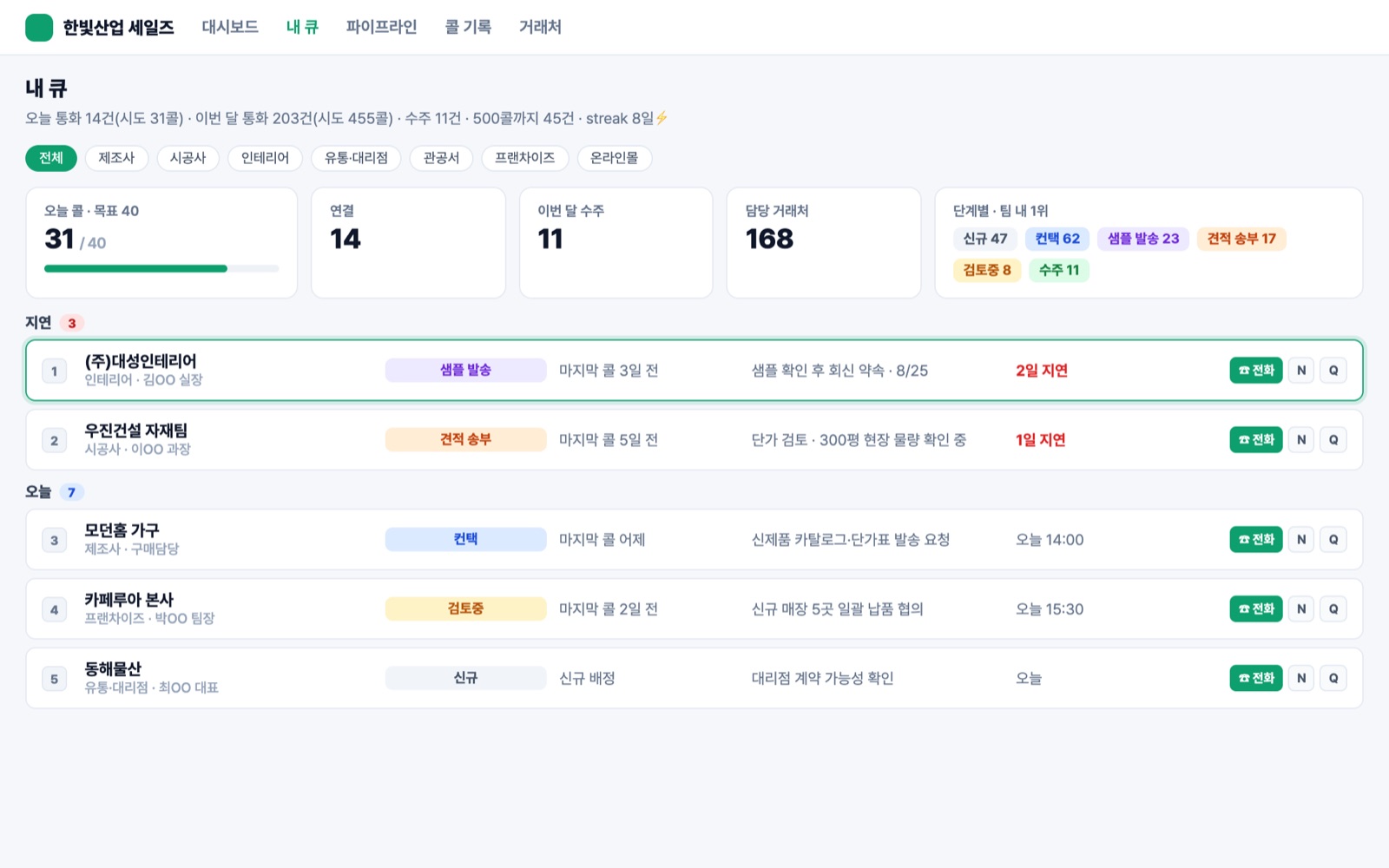Click the '샘플 확인 후 회신 약속 · 8/25' note
Viewport: 1389px width, 868px height.
coord(839,371)
